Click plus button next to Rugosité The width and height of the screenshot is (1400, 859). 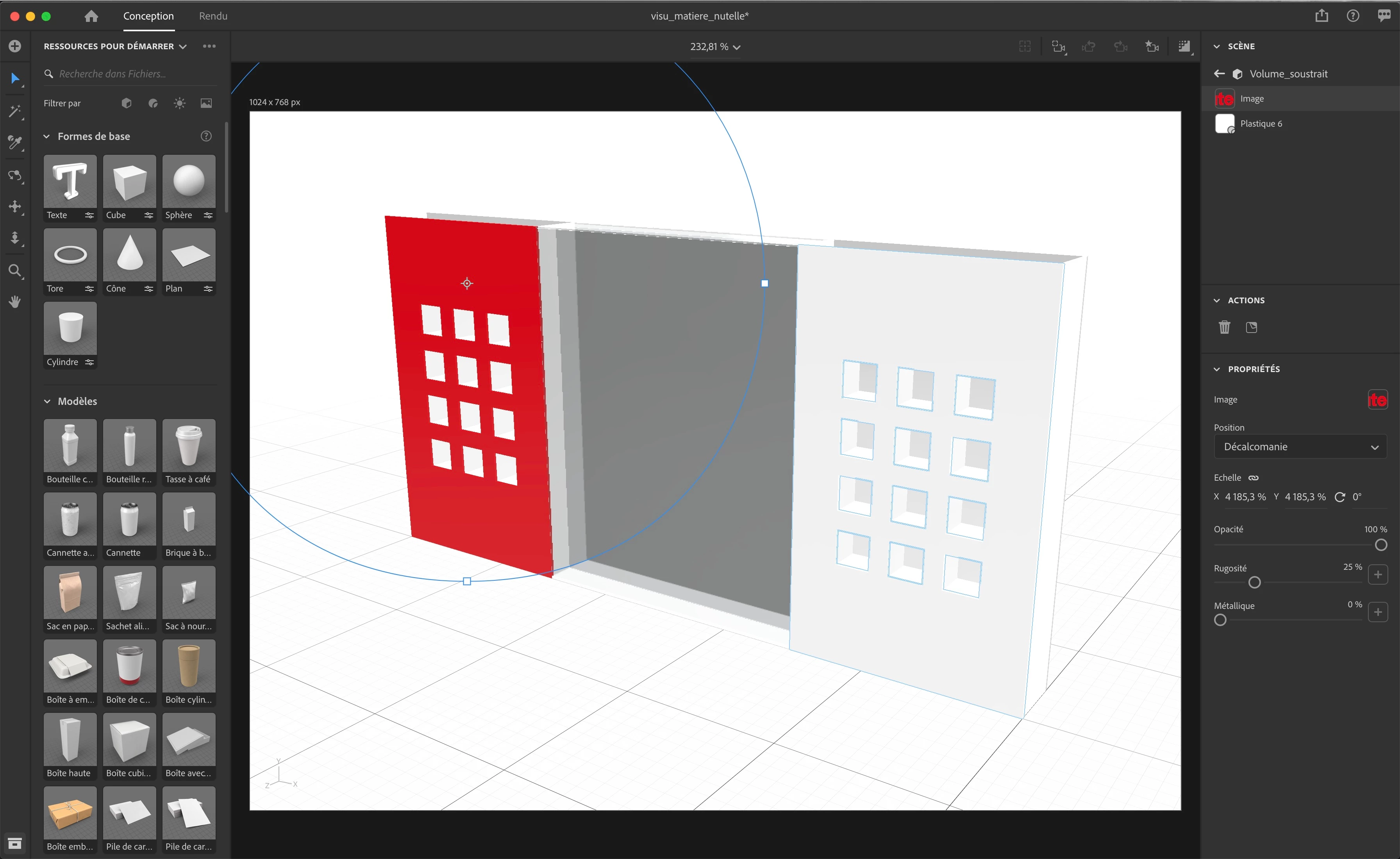1377,574
